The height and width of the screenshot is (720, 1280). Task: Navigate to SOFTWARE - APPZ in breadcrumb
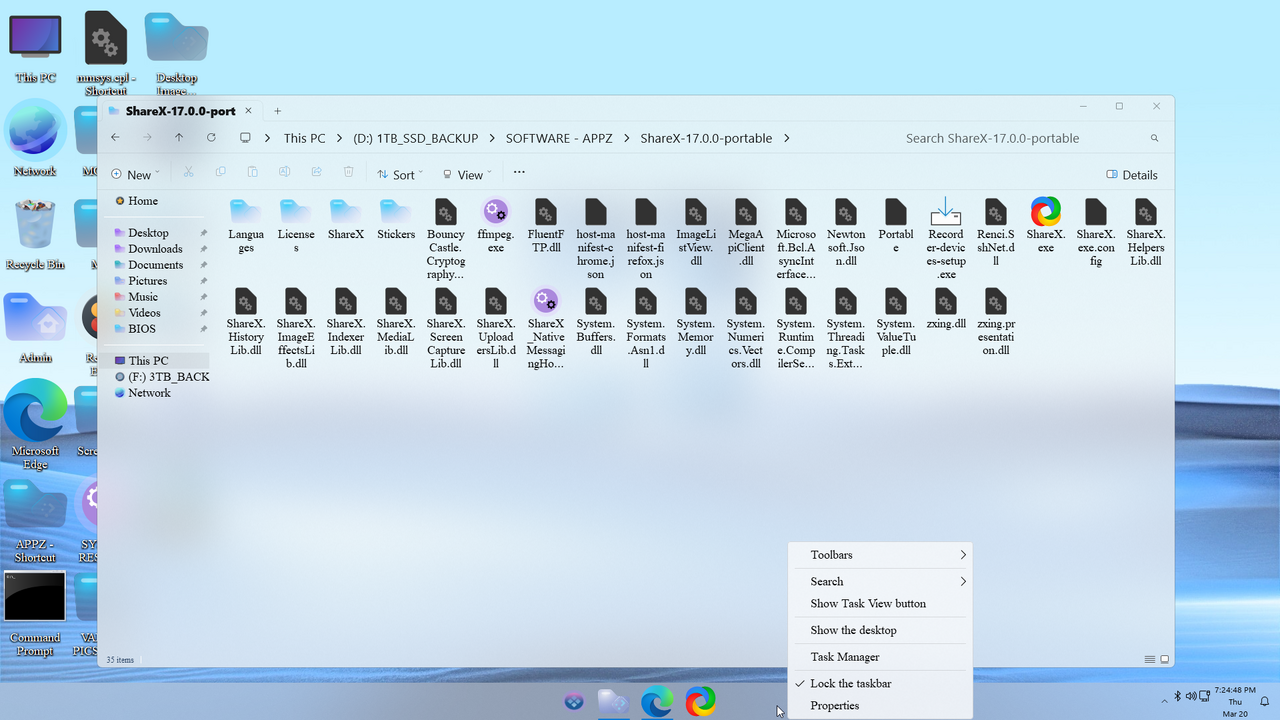[x=559, y=138]
